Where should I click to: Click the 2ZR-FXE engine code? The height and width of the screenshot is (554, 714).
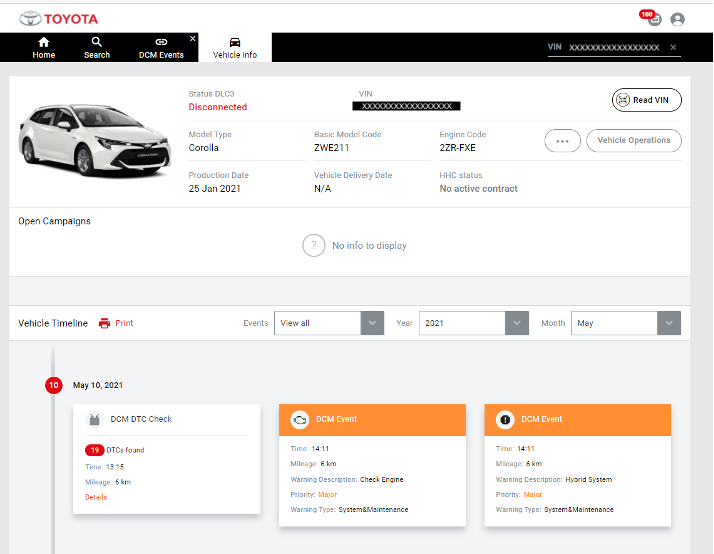pos(457,147)
